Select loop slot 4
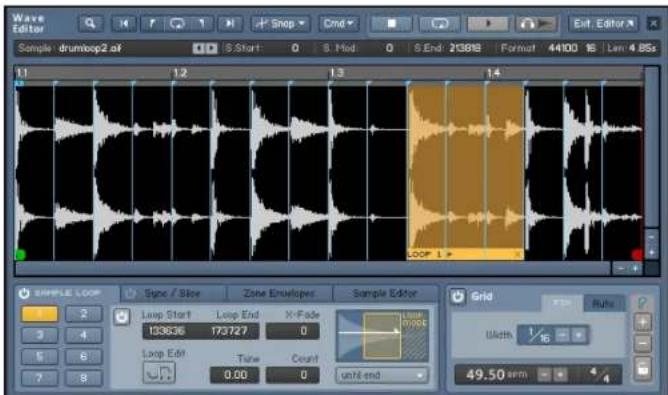Screen dimensions: 668x395 pos(84,335)
